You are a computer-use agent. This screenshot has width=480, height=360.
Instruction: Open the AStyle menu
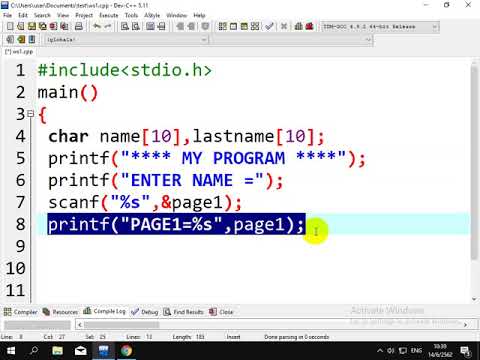pos(152,15)
